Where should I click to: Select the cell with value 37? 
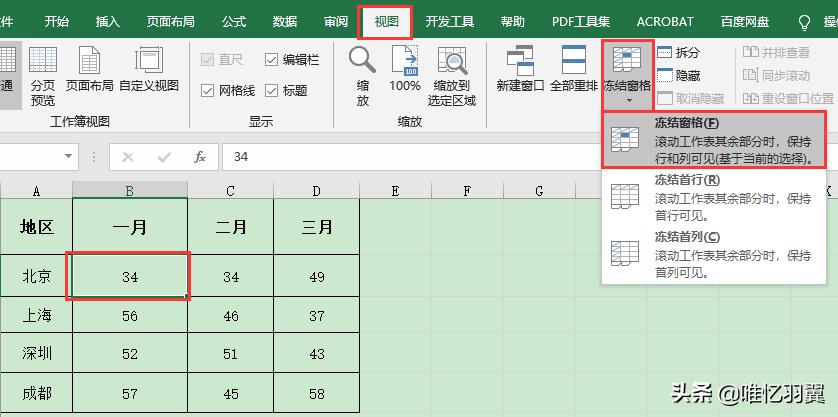[316, 315]
